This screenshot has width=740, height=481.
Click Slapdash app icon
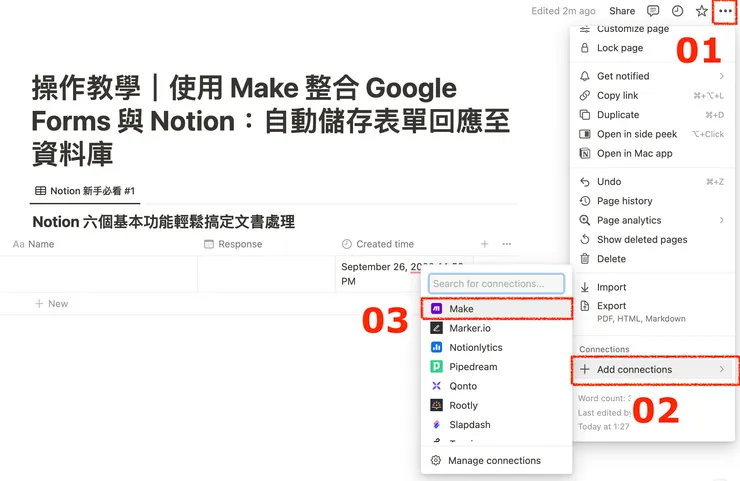click(x=436, y=425)
